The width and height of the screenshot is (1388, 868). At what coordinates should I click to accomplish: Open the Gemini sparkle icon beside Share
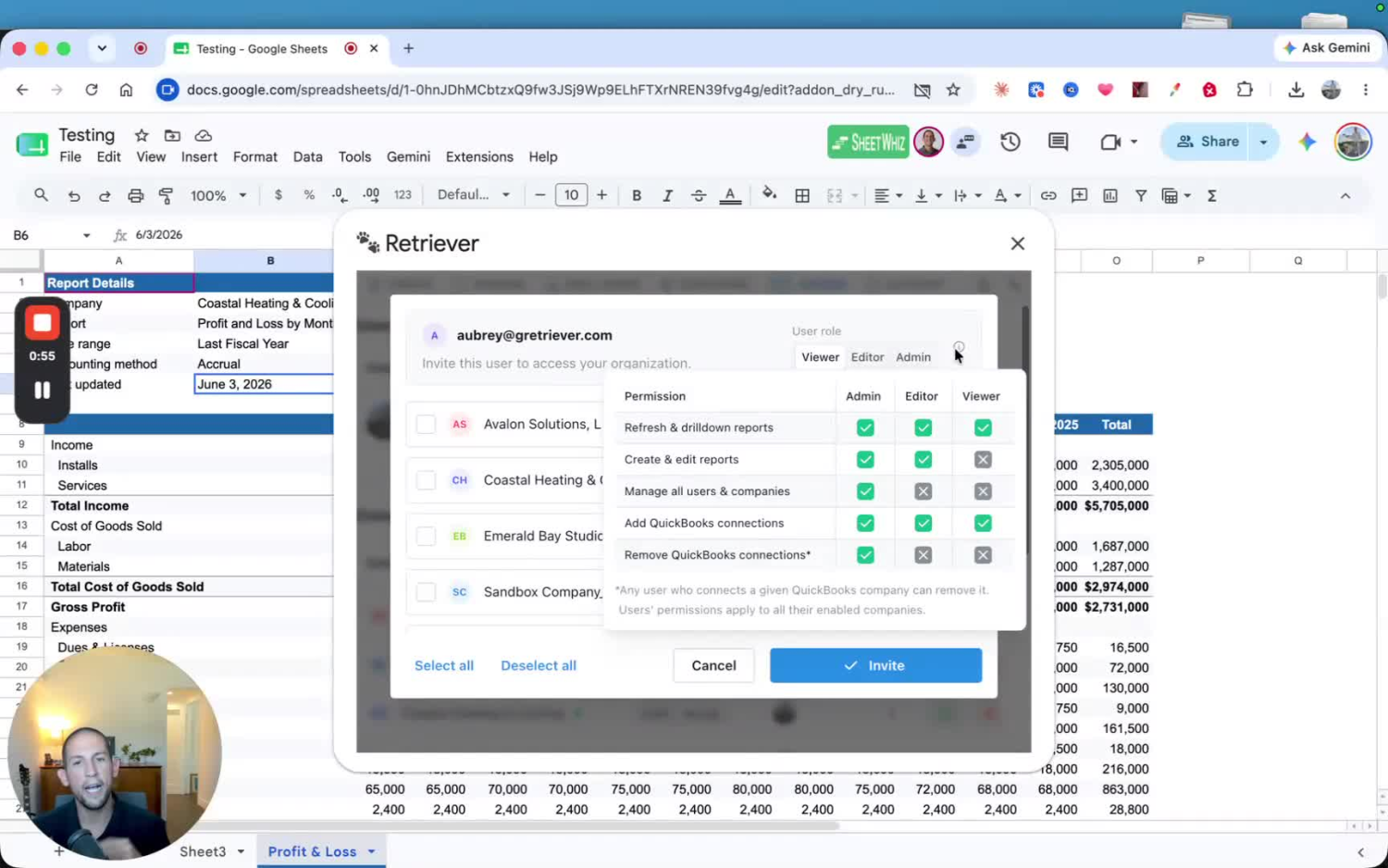click(1307, 142)
